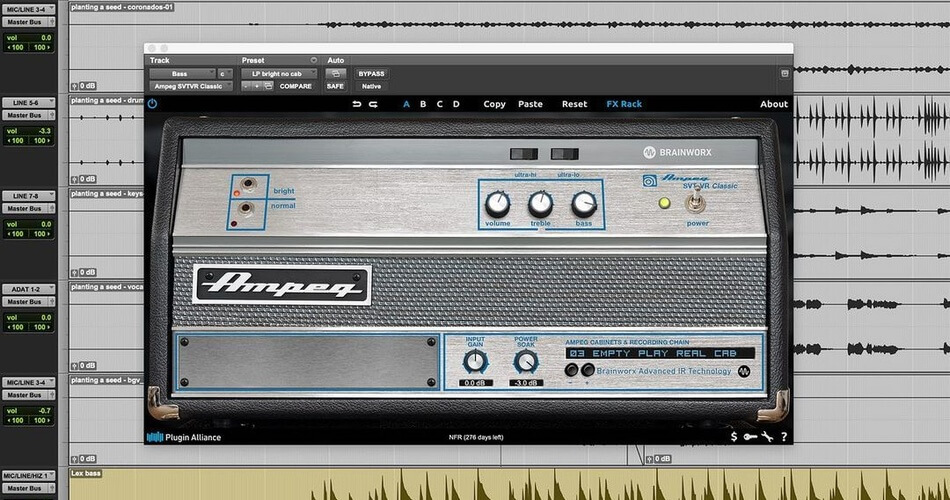The height and width of the screenshot is (500, 950).
Task: Select next preset with plus button
Action: 257,87
